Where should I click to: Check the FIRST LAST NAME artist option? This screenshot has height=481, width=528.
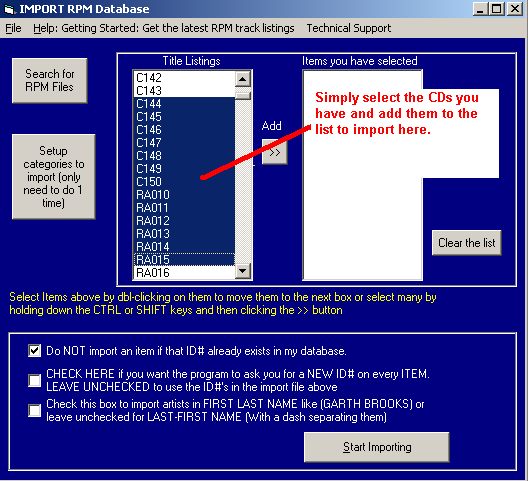(x=35, y=411)
